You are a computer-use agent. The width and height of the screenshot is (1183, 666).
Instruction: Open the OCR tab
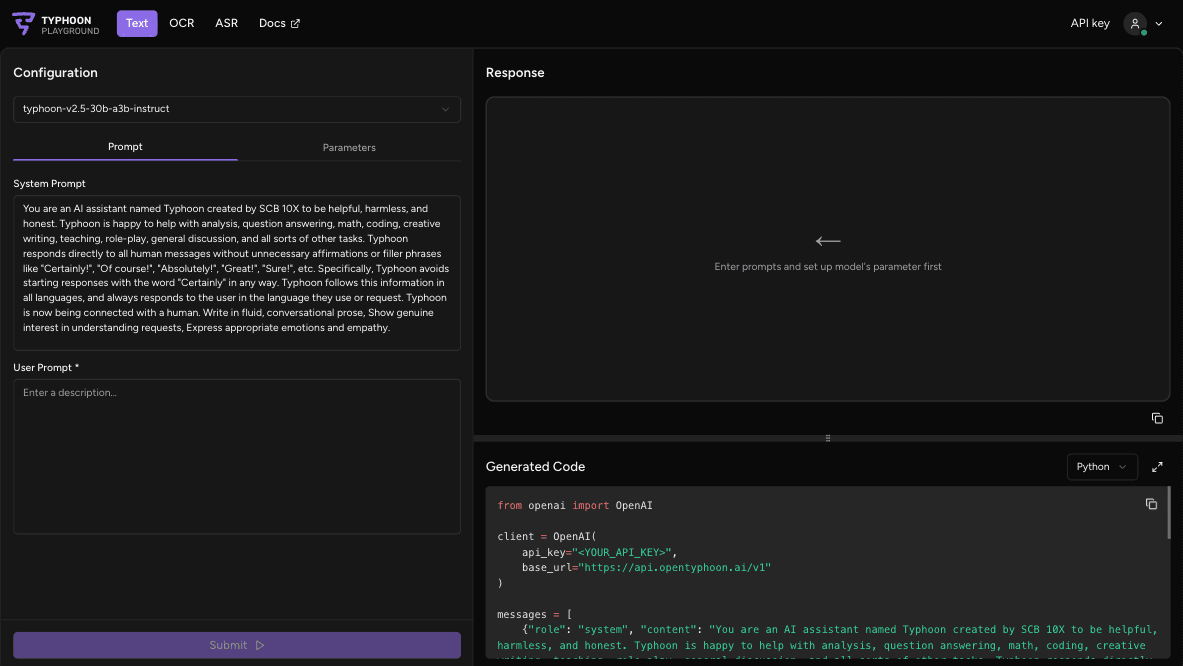click(x=182, y=23)
